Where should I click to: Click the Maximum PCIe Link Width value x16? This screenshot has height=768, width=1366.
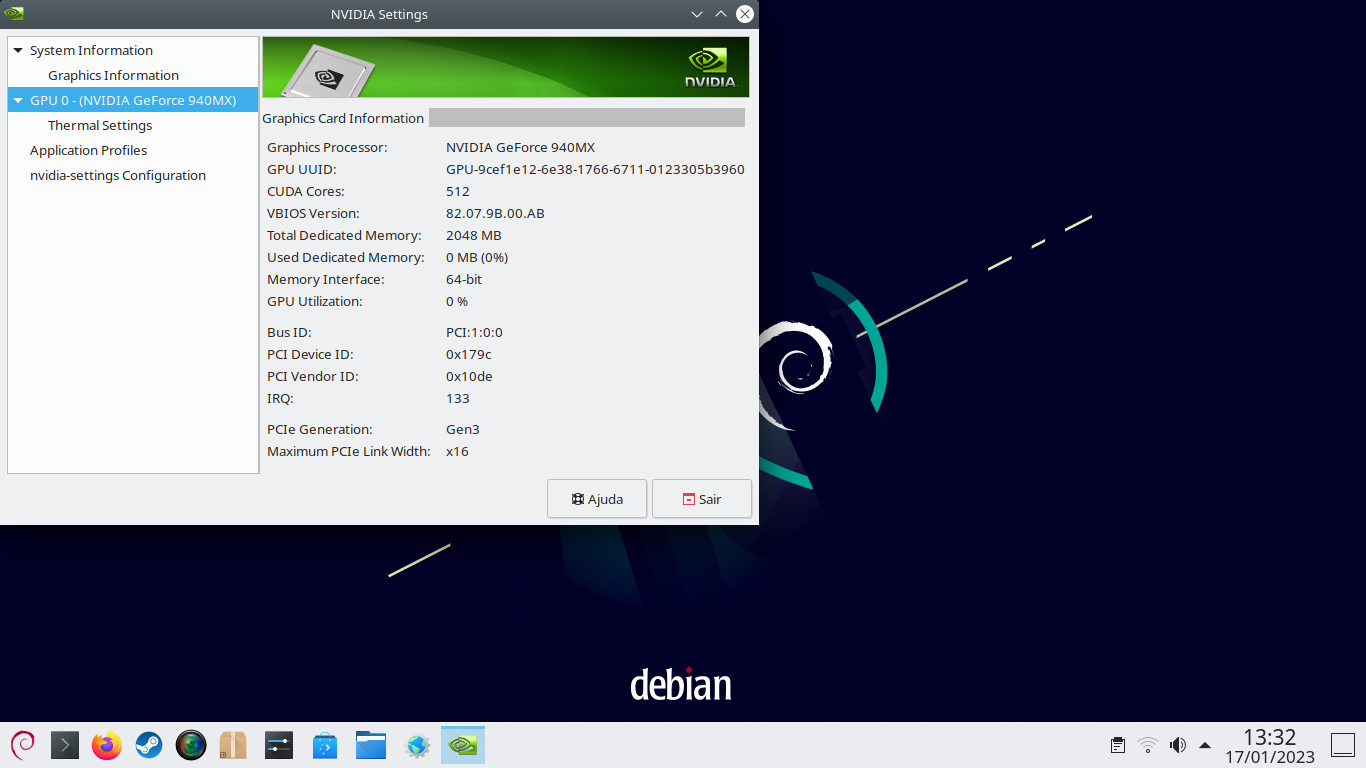click(457, 451)
